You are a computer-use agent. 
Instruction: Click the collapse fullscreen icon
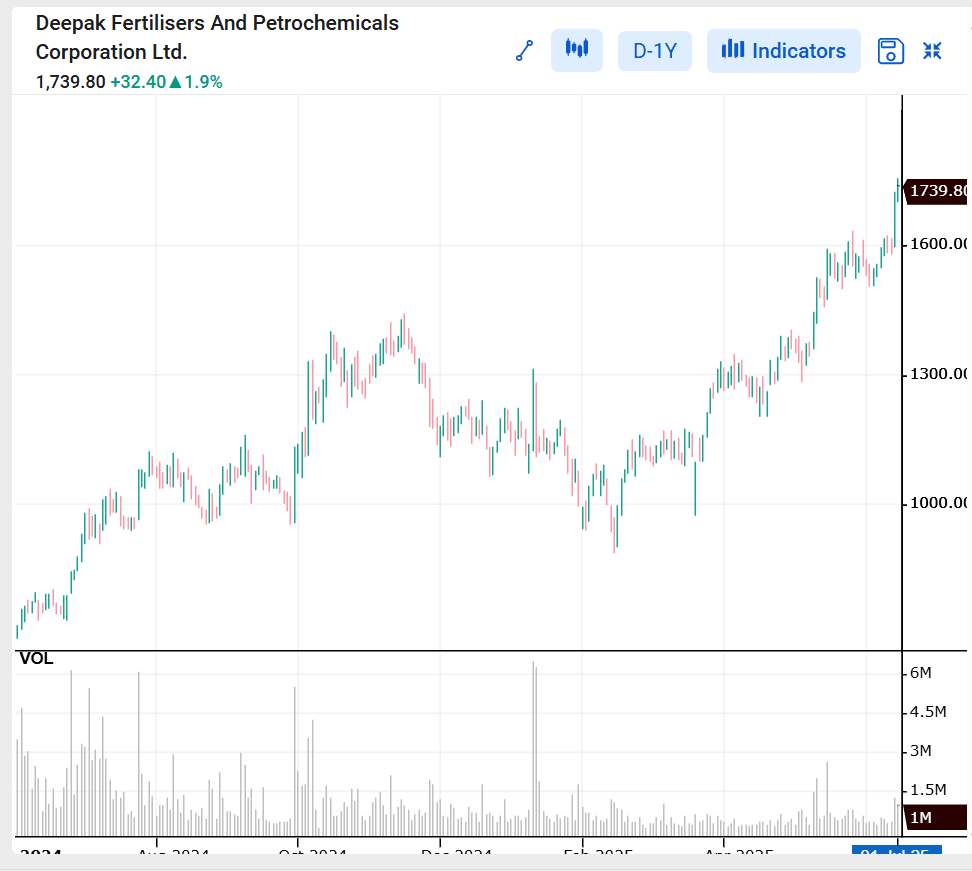pyautogui.click(x=932, y=51)
